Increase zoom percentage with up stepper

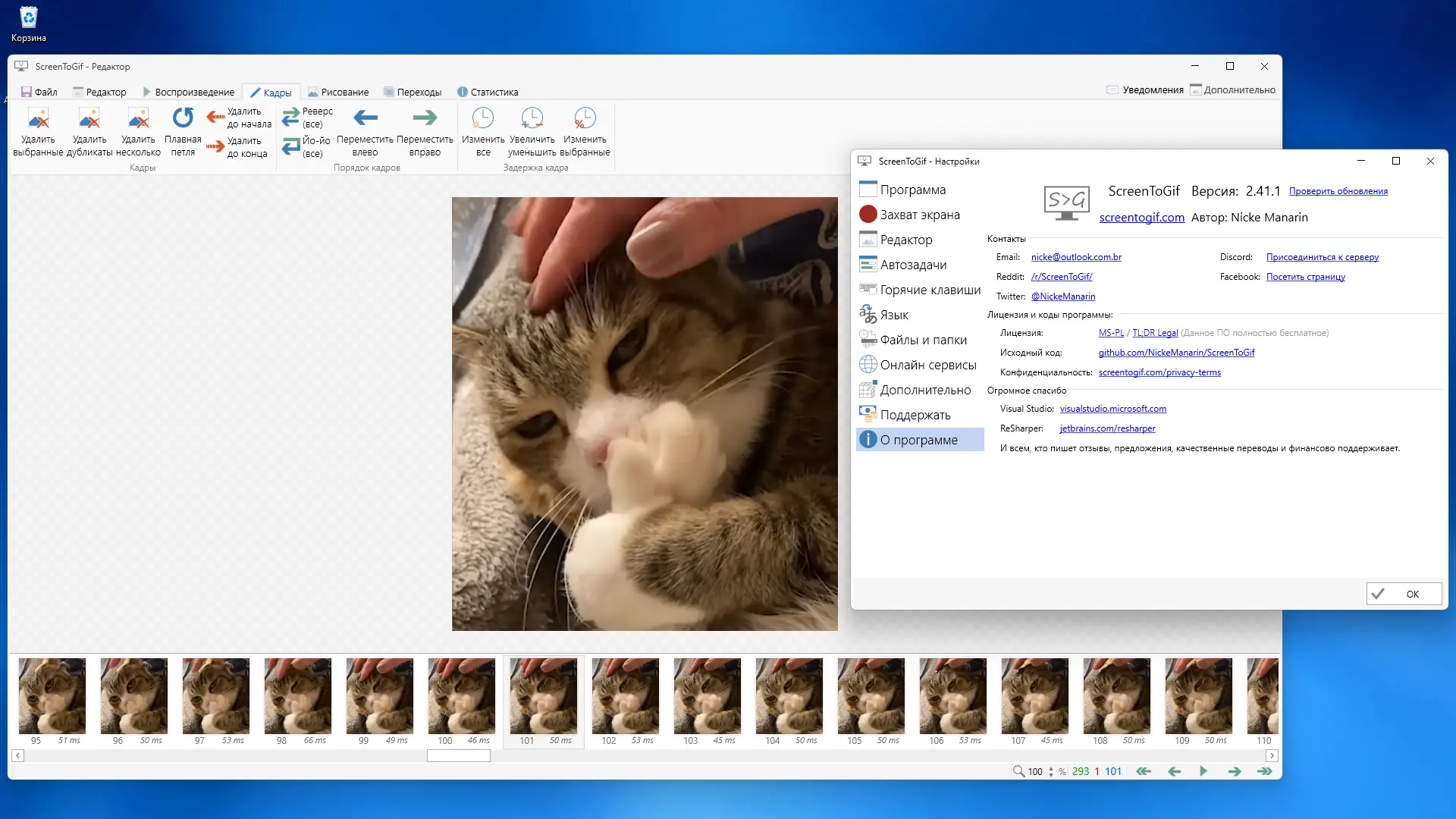click(1051, 768)
